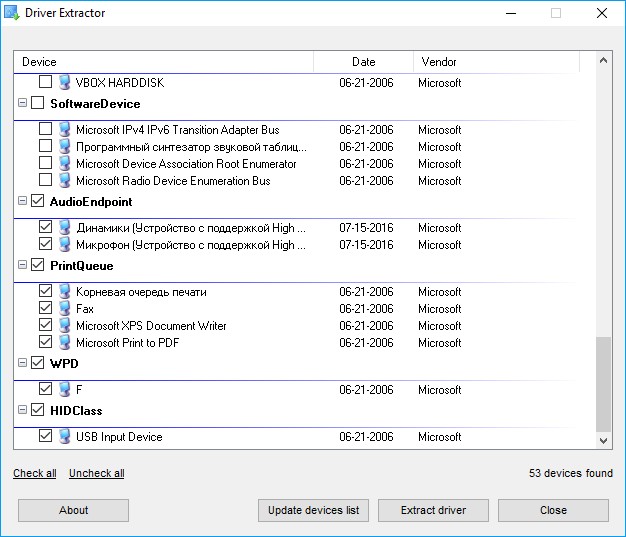
Task: Tick Microsoft IPv4 IPv6 Transition Adapter Bus checkbox
Action: (x=46, y=129)
